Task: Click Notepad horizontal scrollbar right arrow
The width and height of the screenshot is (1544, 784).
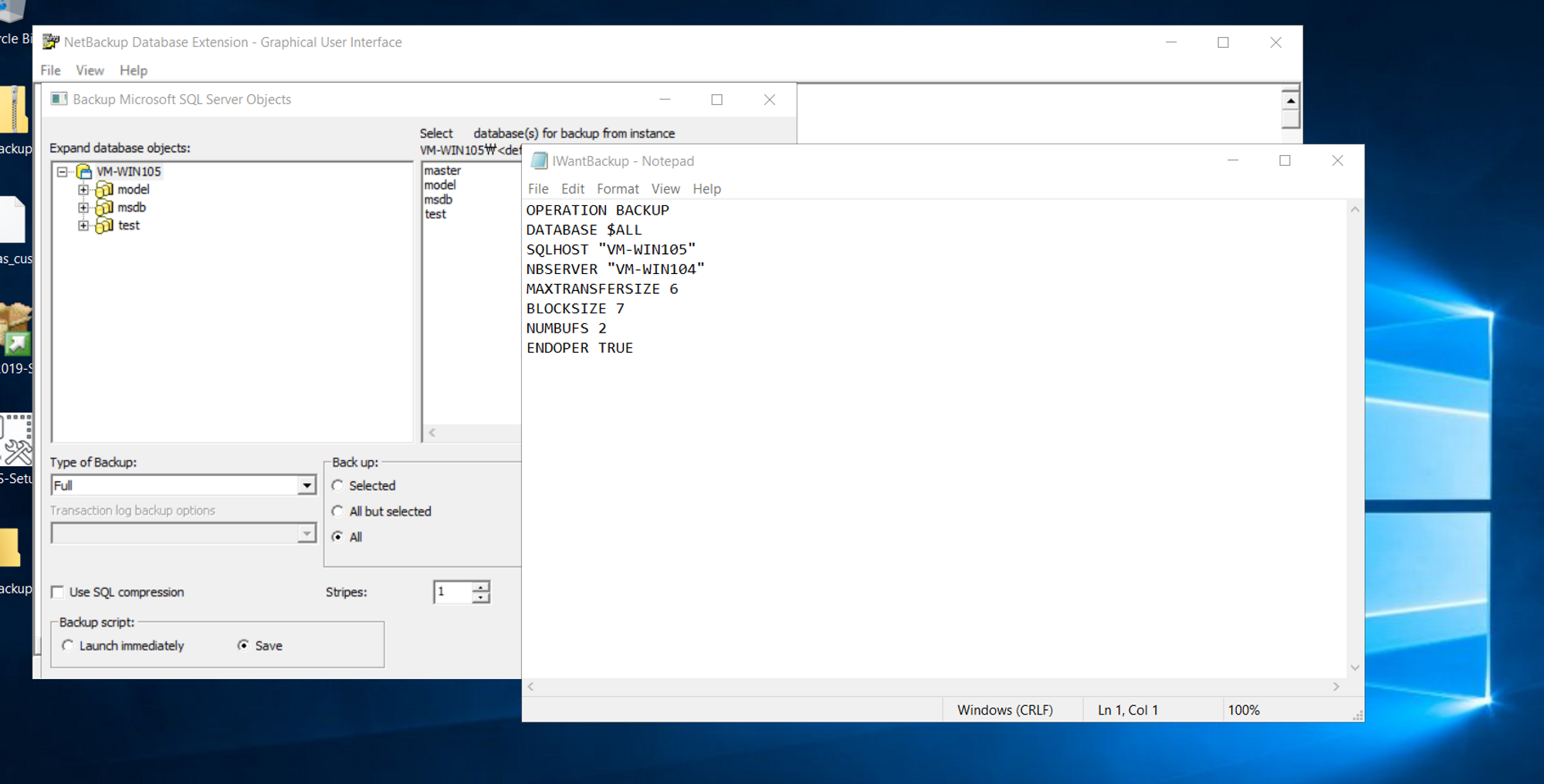Action: (1336, 686)
